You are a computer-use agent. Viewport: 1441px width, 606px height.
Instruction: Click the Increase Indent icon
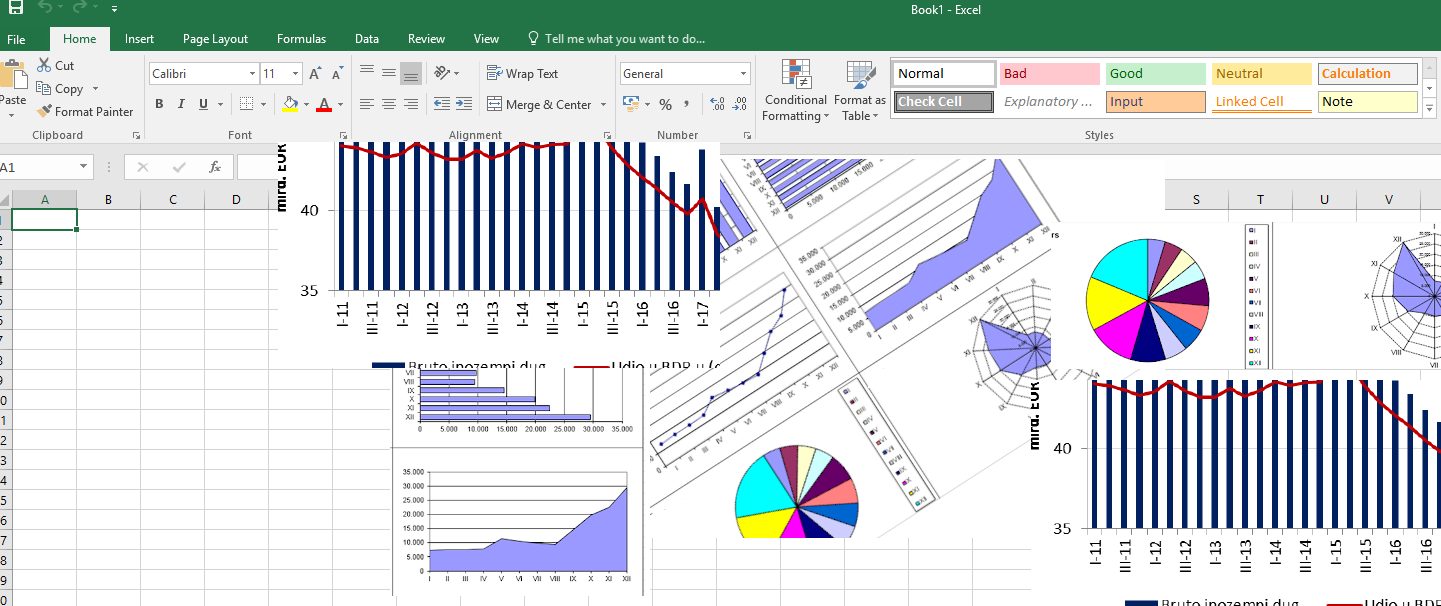coord(463,104)
